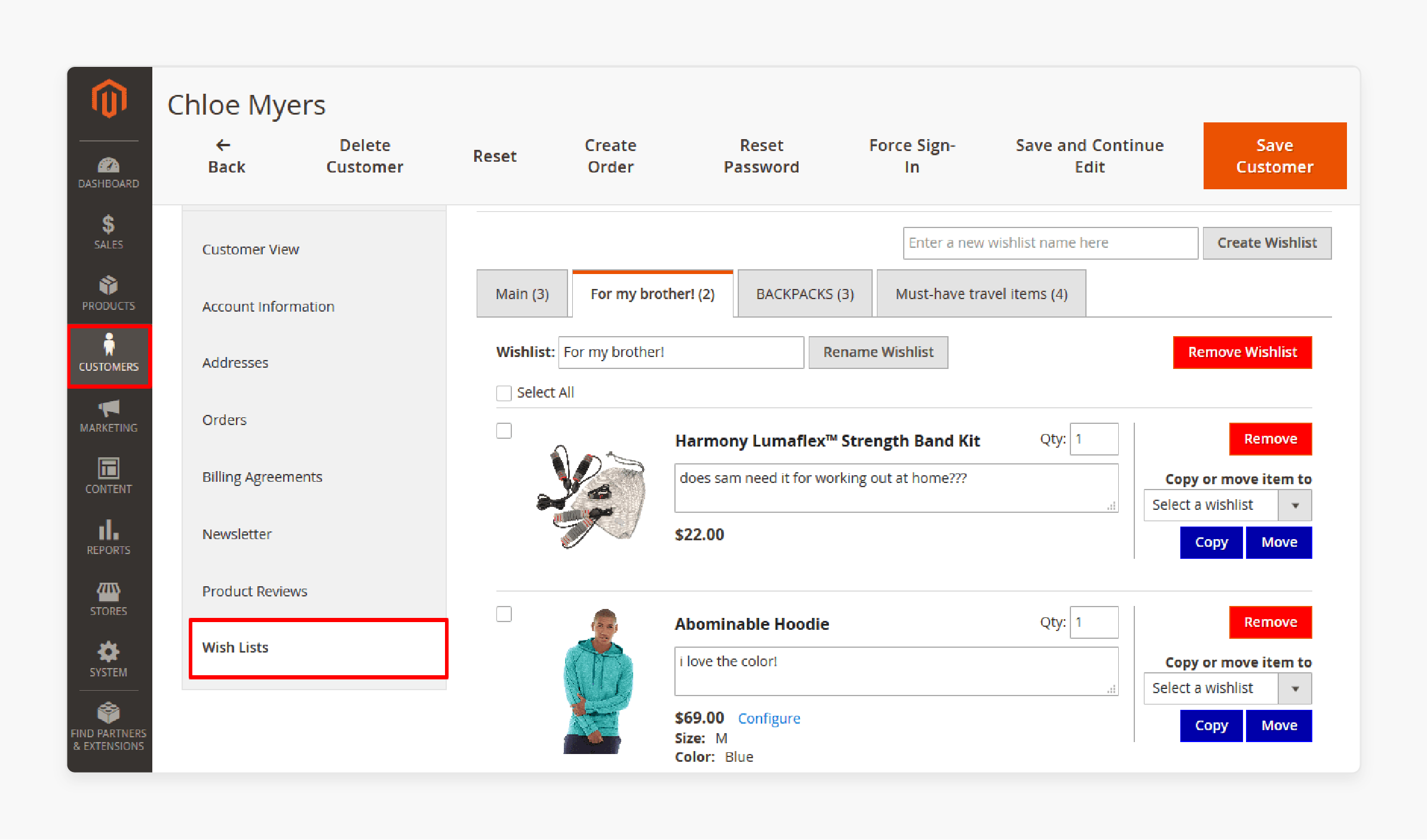
Task: Tick the Select All checkbox
Action: tap(504, 393)
